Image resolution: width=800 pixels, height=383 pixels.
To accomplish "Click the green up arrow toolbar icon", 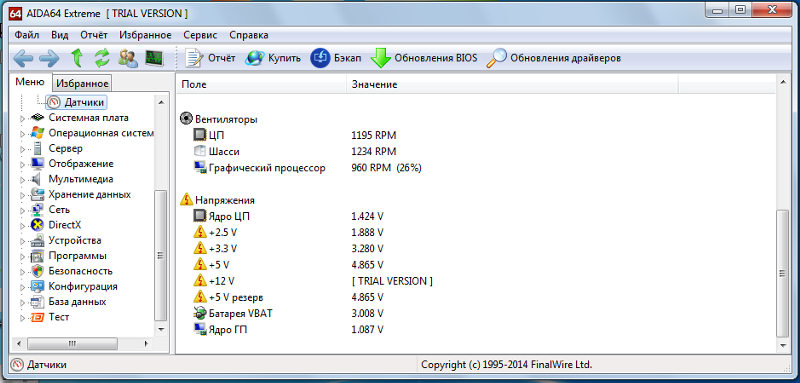I will 77,58.
